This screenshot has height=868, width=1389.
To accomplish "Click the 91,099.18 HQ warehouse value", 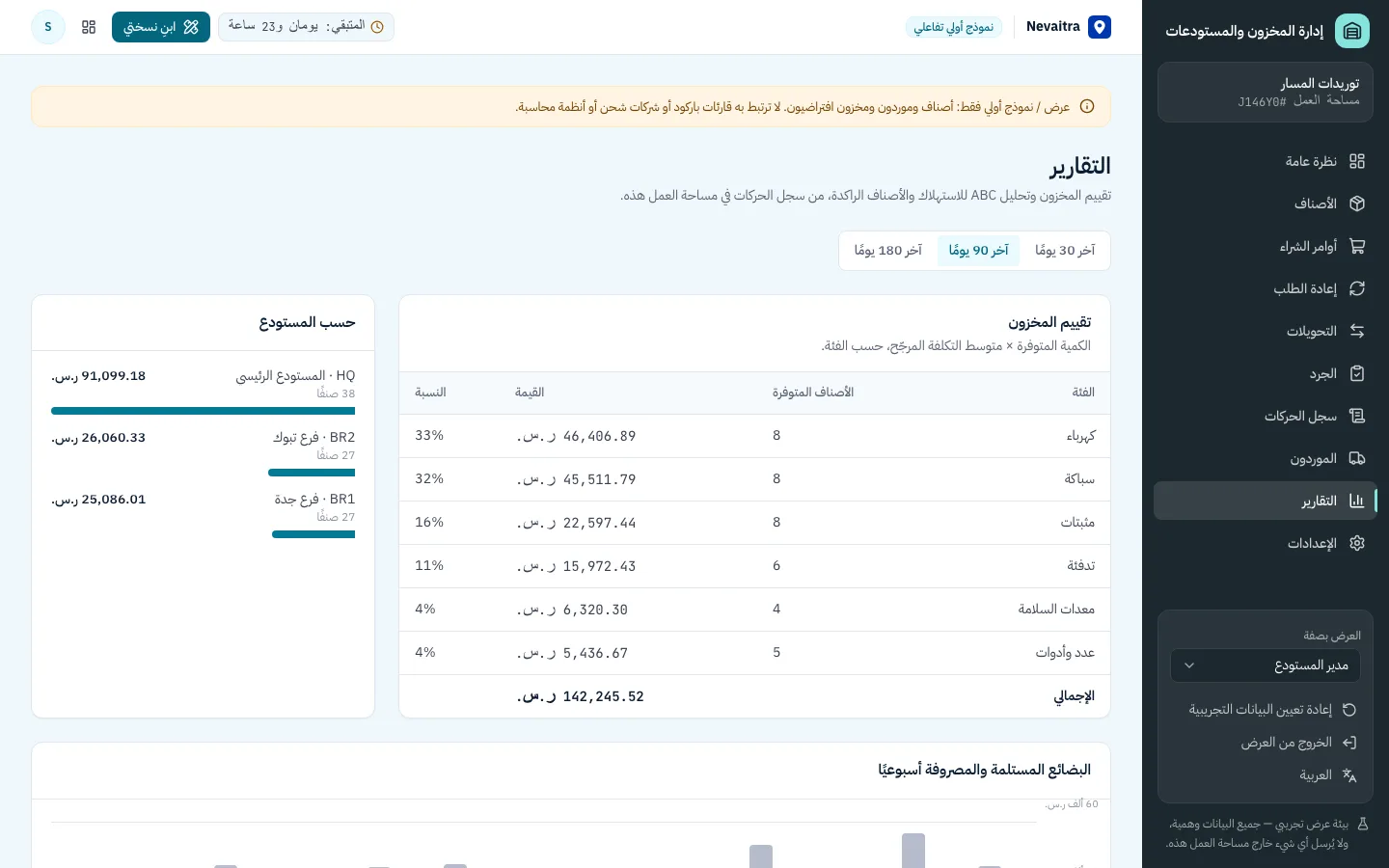I will tap(98, 376).
